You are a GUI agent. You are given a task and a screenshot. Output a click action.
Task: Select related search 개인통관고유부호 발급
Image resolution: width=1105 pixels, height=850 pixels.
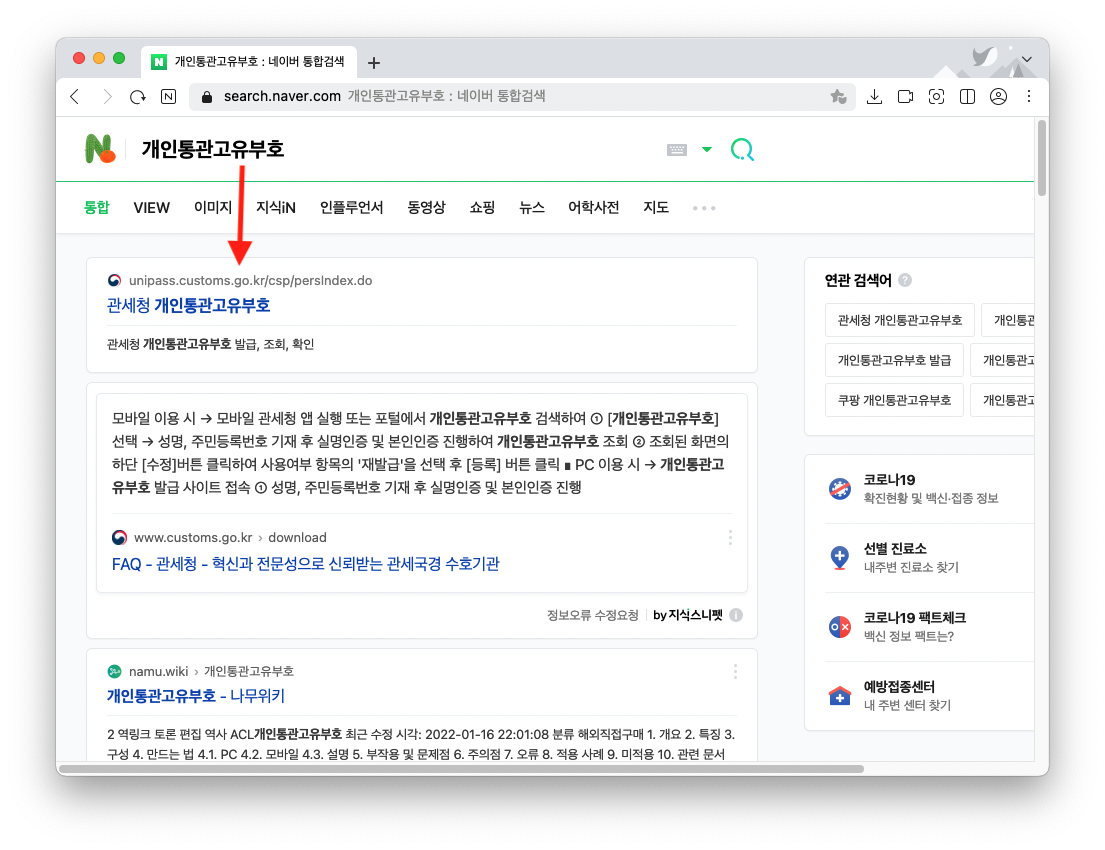coord(894,360)
